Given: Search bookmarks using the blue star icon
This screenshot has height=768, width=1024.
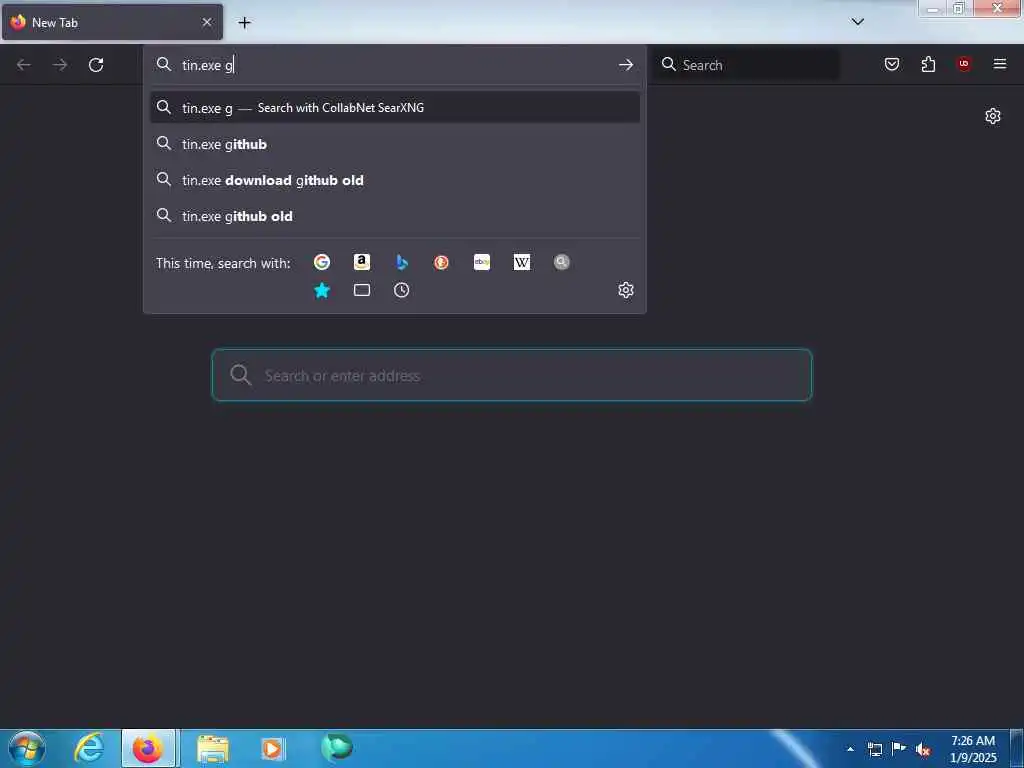Looking at the screenshot, I should pyautogui.click(x=321, y=290).
